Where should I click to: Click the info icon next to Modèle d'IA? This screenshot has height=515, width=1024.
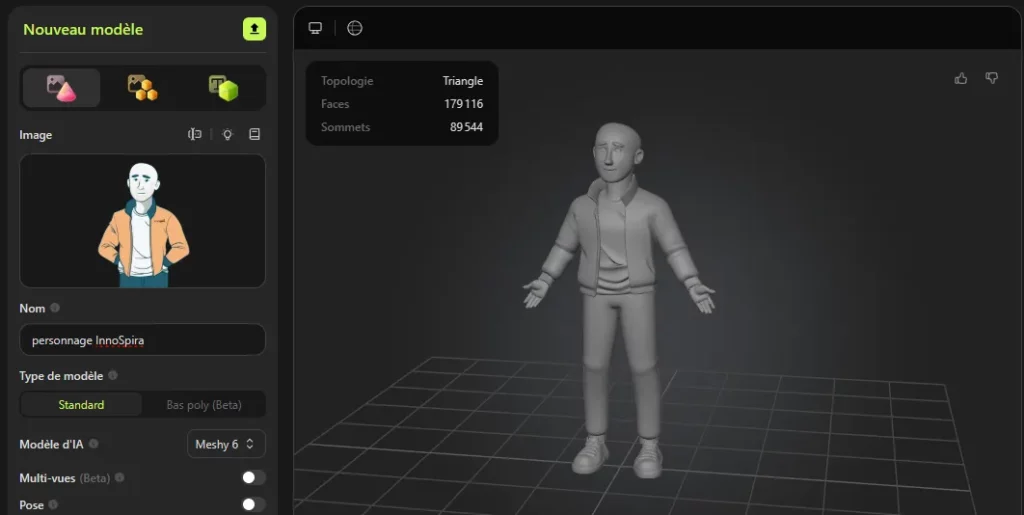point(93,444)
